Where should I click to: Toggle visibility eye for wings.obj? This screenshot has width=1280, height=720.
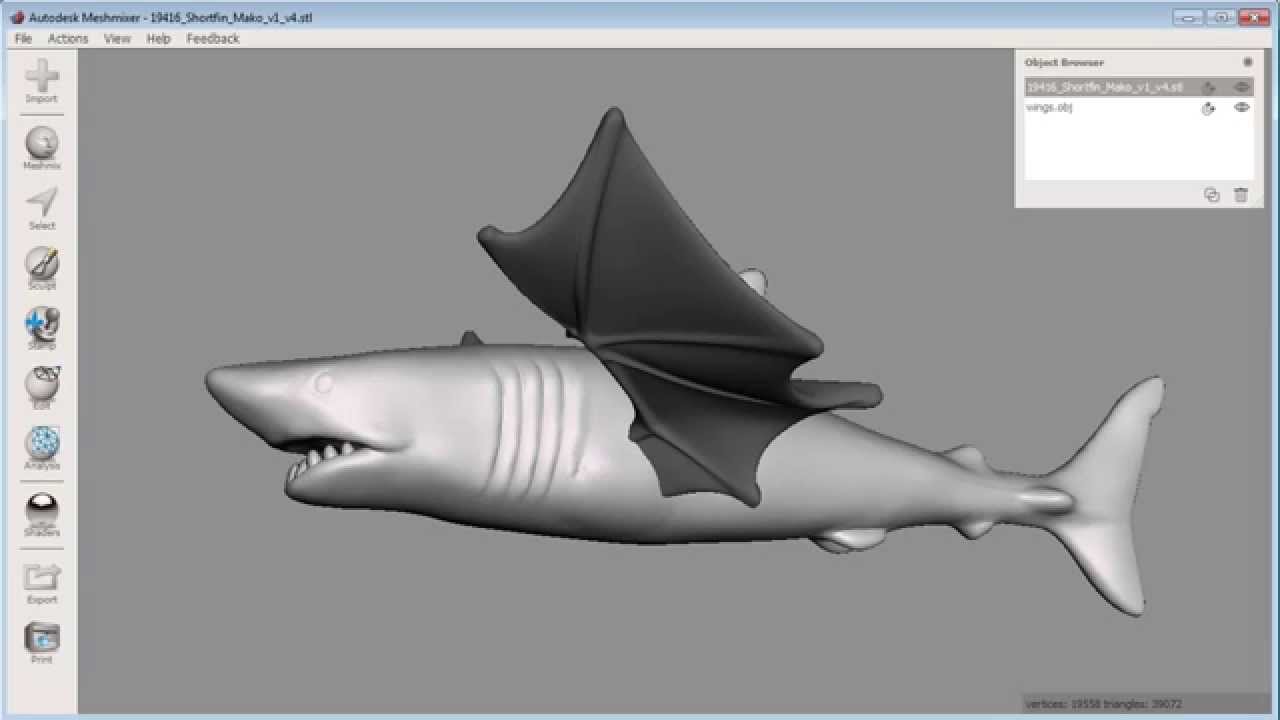[x=1241, y=107]
